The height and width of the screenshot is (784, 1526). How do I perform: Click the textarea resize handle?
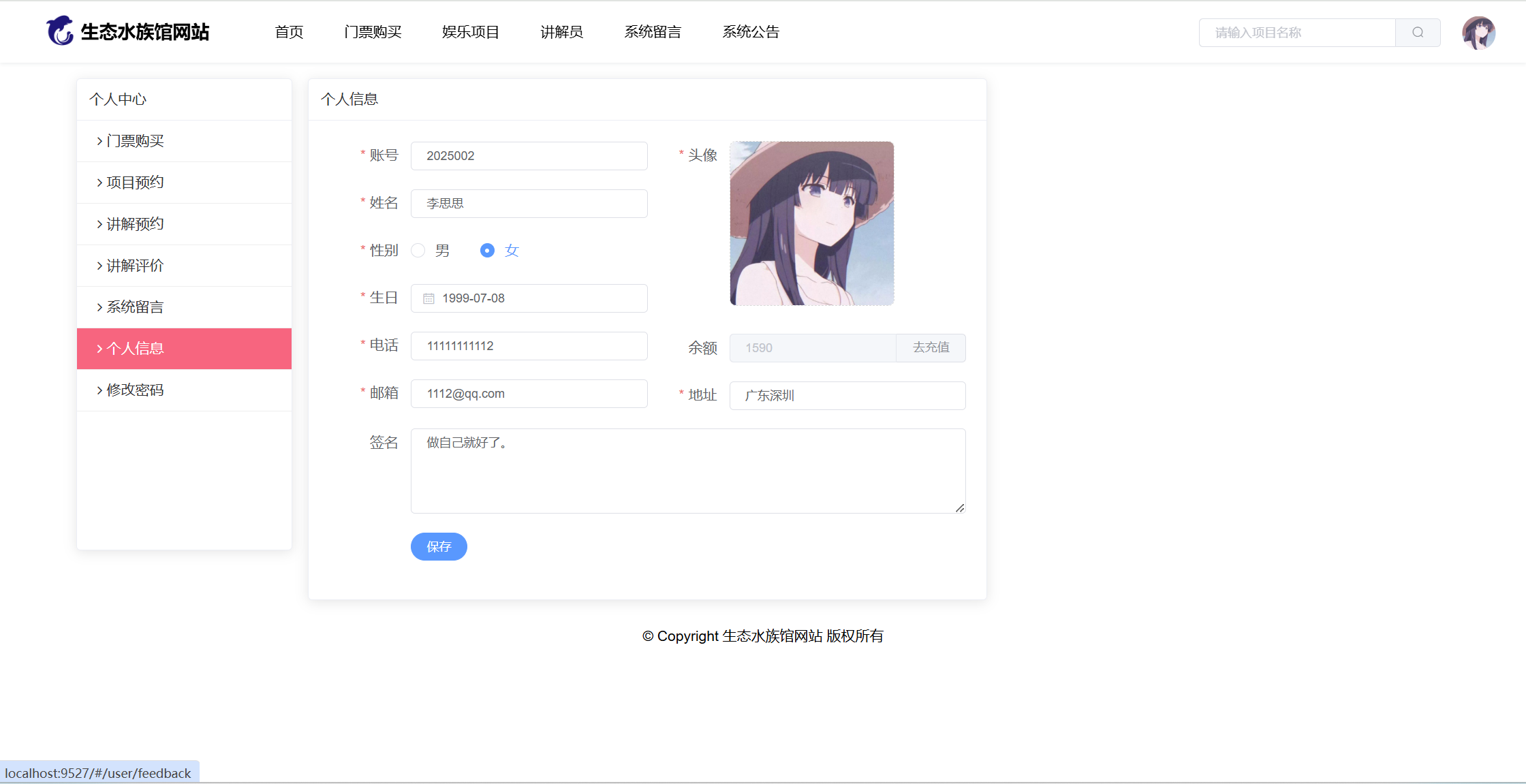click(959, 507)
